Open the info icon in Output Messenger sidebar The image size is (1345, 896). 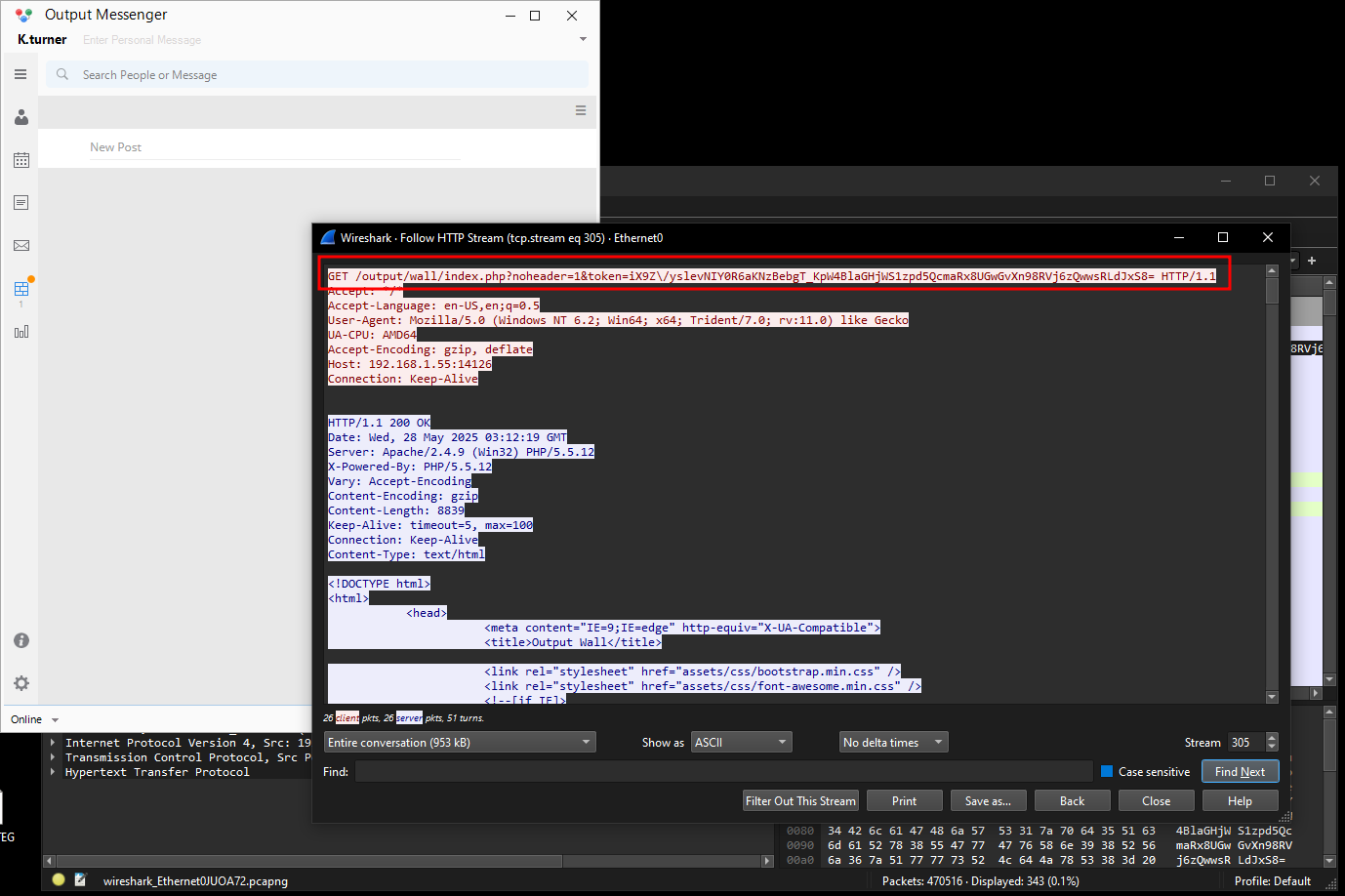[x=21, y=640]
